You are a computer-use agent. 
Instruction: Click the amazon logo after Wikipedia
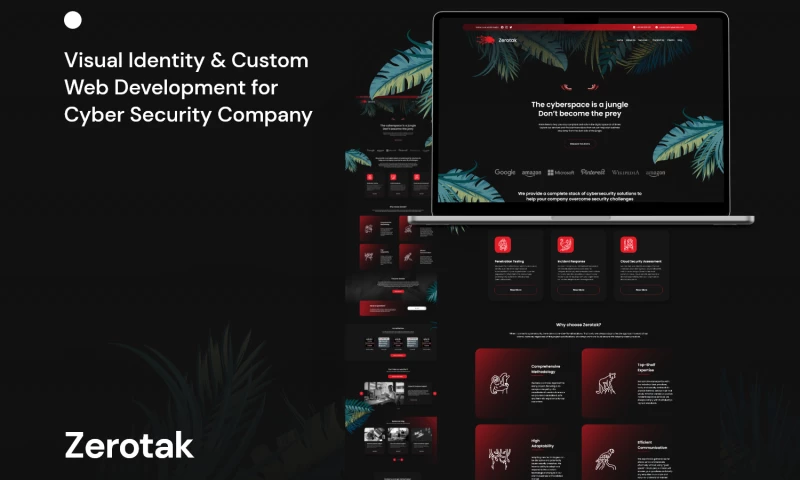tap(655, 173)
